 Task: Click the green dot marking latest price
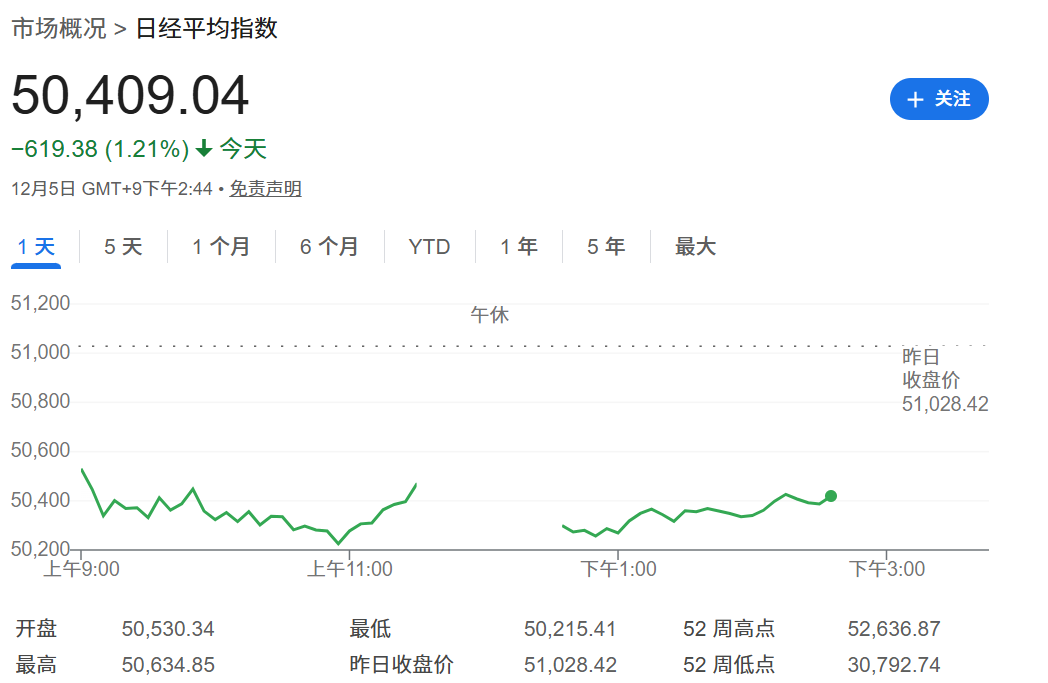pyautogui.click(x=830, y=495)
